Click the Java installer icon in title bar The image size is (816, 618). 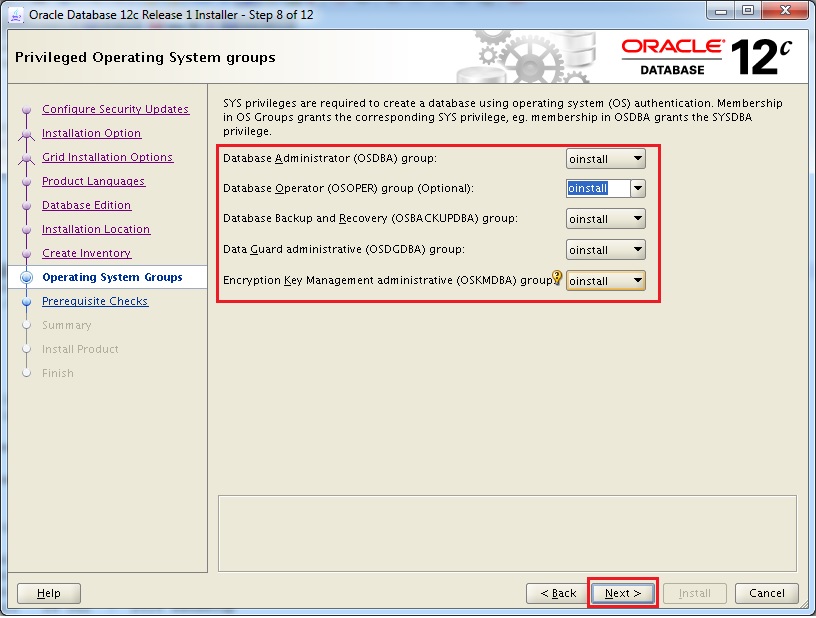(x=16, y=13)
